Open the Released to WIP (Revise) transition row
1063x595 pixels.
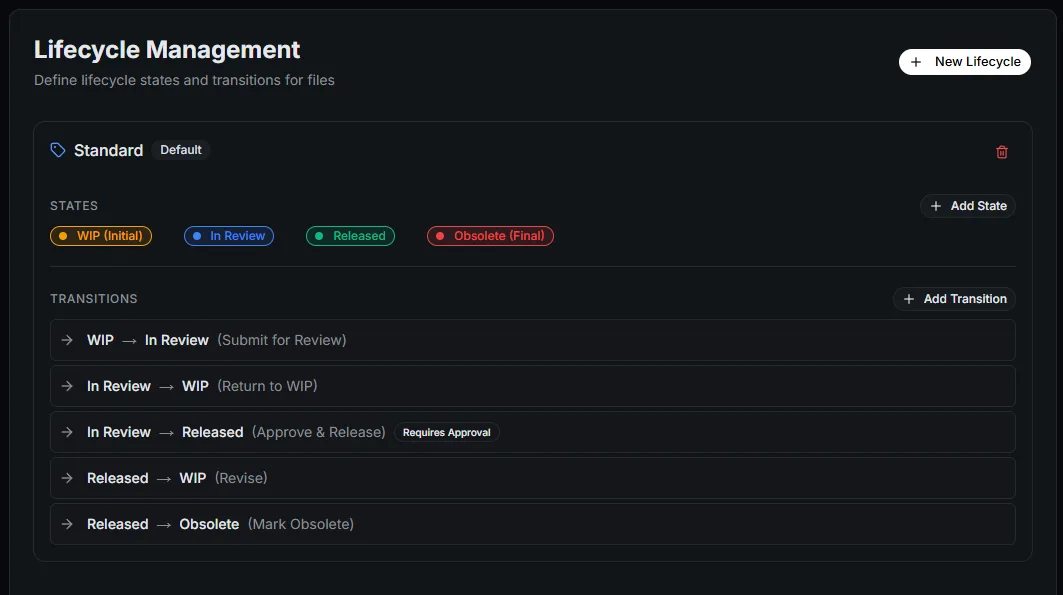[532, 478]
